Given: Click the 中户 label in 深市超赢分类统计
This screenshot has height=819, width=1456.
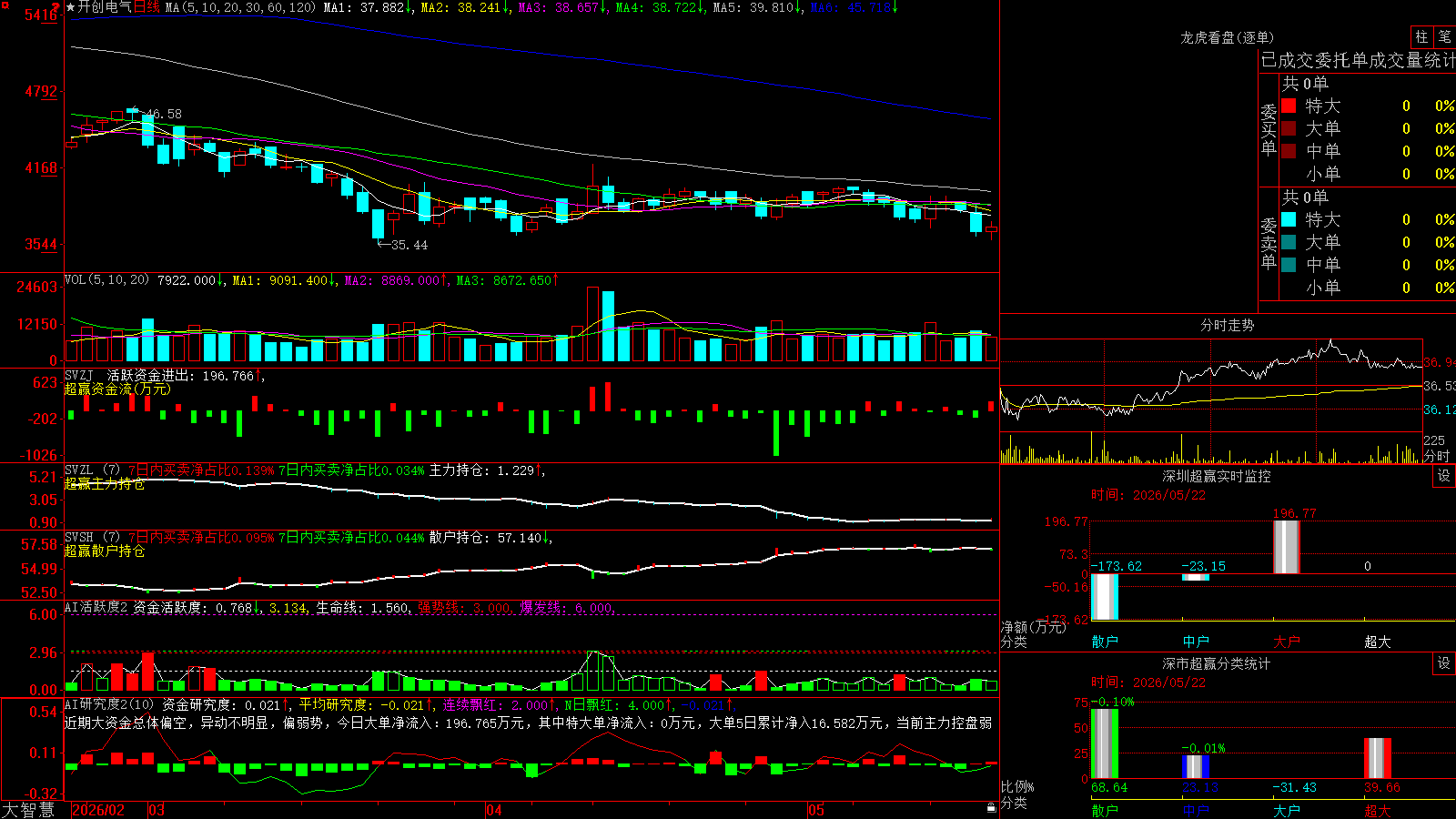Looking at the screenshot, I should [1196, 810].
